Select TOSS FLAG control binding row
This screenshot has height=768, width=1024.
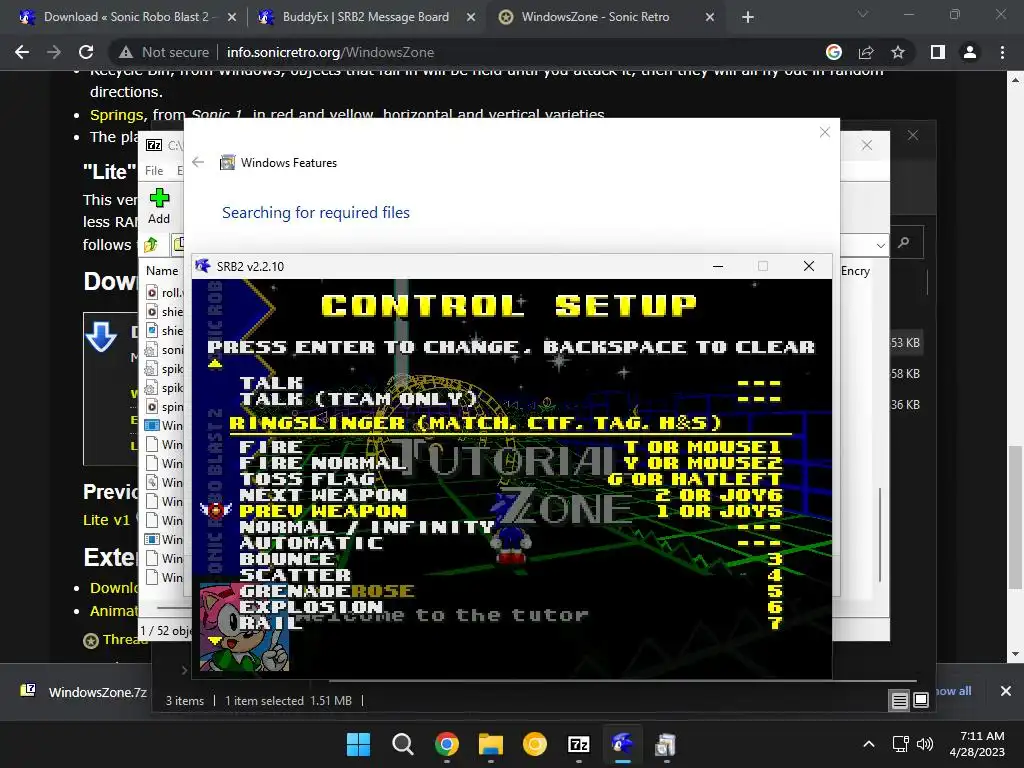(509, 479)
